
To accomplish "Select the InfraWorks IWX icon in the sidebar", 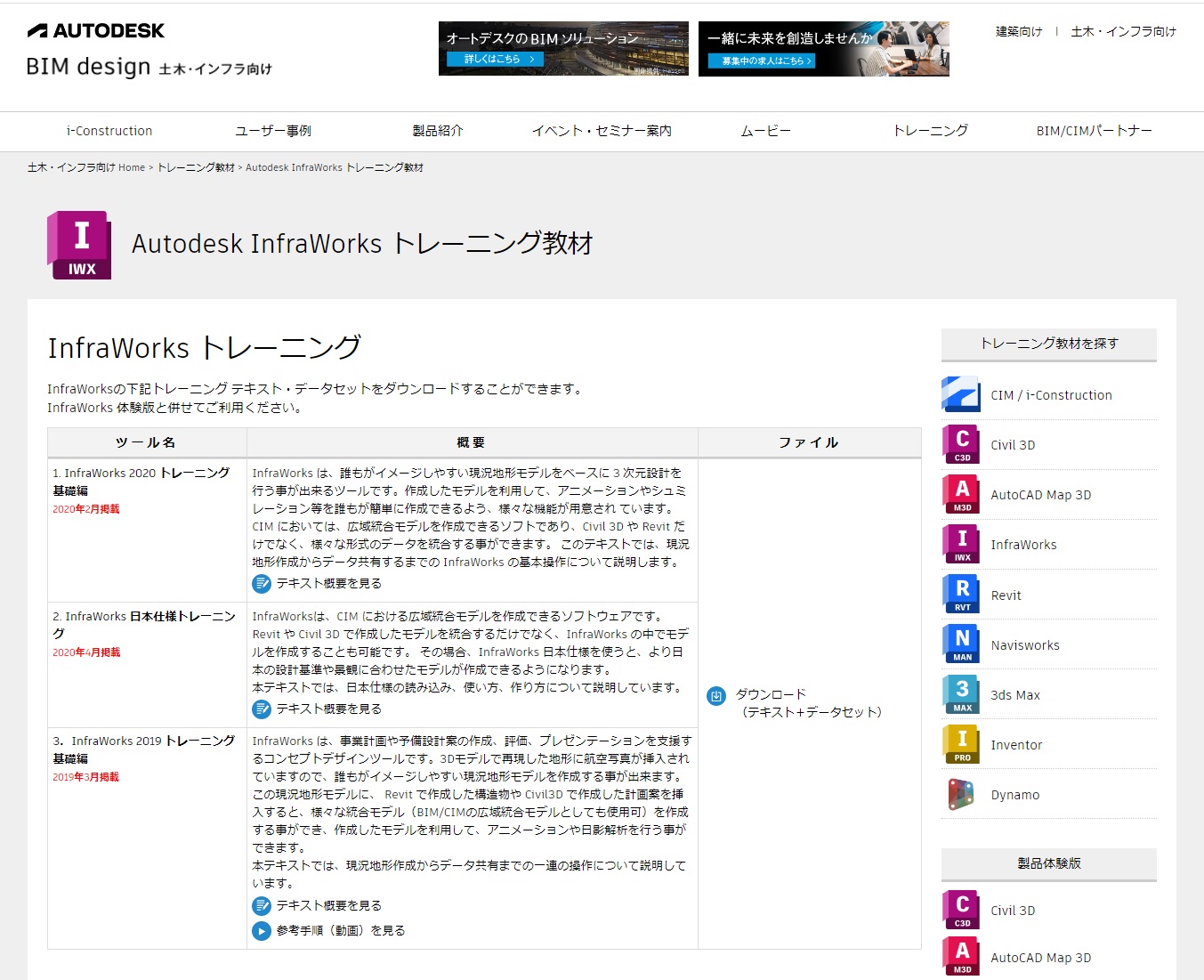I will point(961,544).
